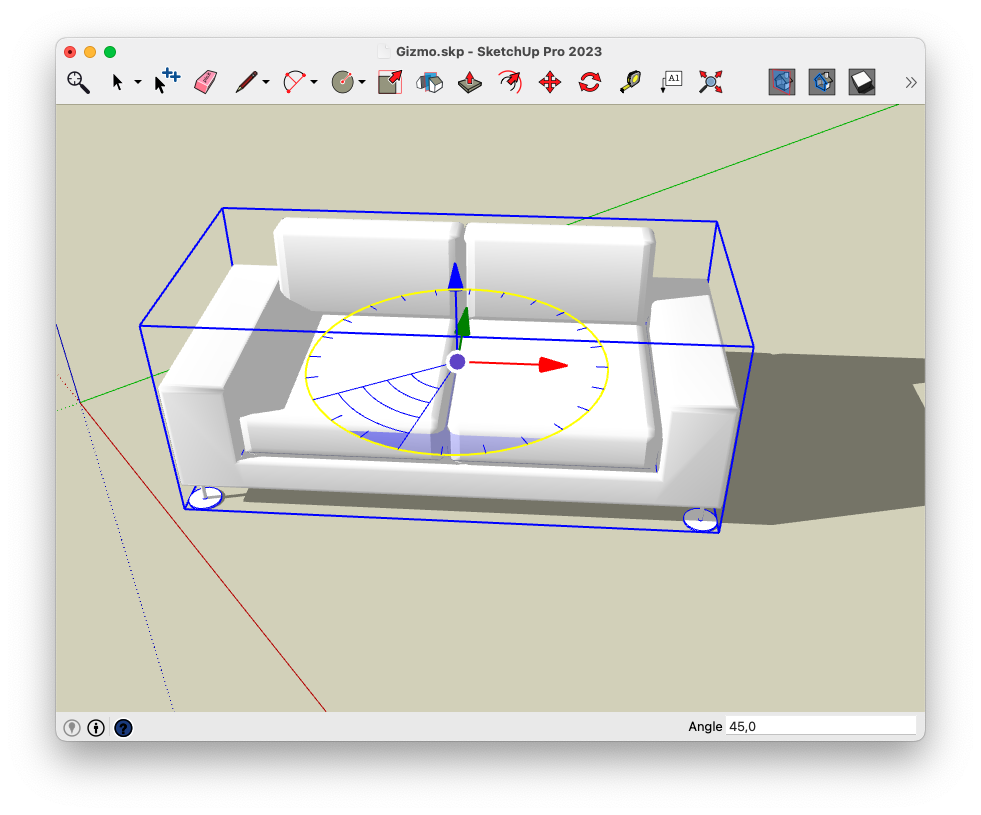
Task: Show more toolbar items via chevron
Action: [x=910, y=82]
